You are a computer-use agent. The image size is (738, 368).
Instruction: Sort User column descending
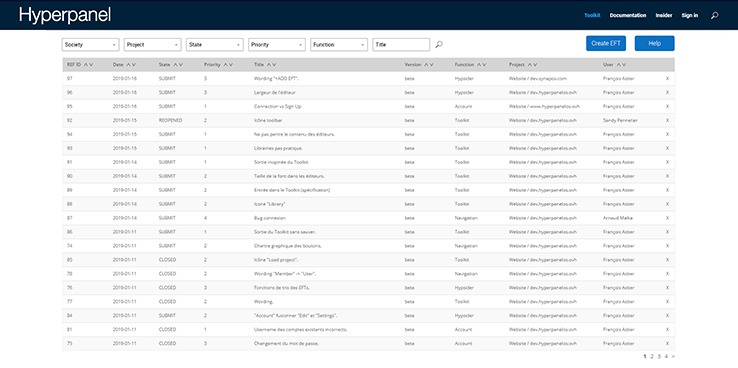pos(624,64)
